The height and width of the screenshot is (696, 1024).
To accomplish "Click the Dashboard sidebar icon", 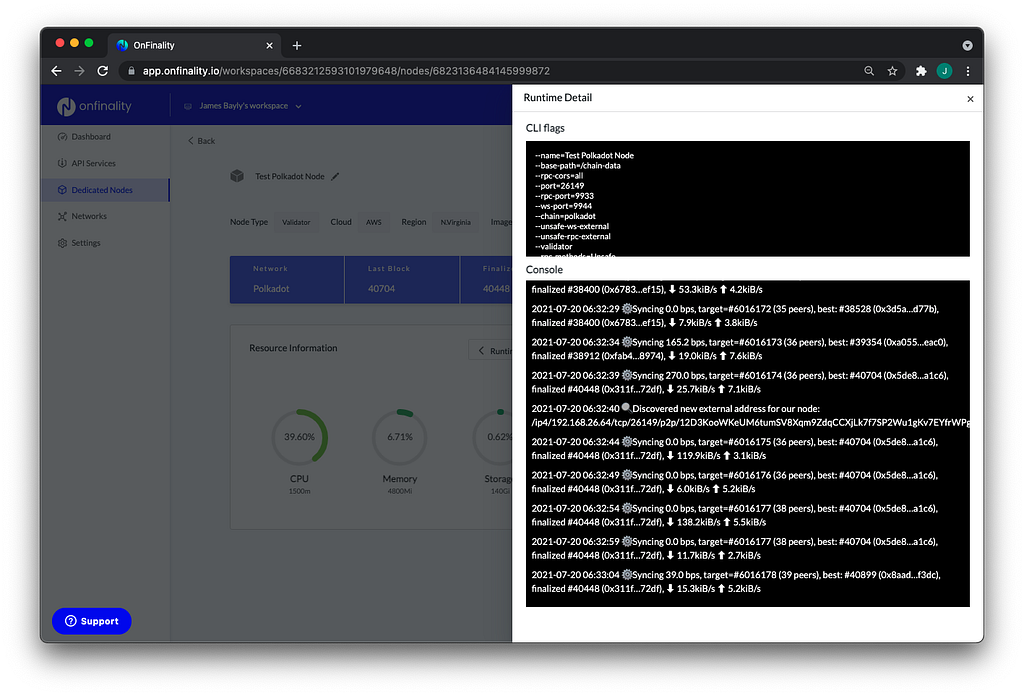I will pyautogui.click(x=62, y=136).
